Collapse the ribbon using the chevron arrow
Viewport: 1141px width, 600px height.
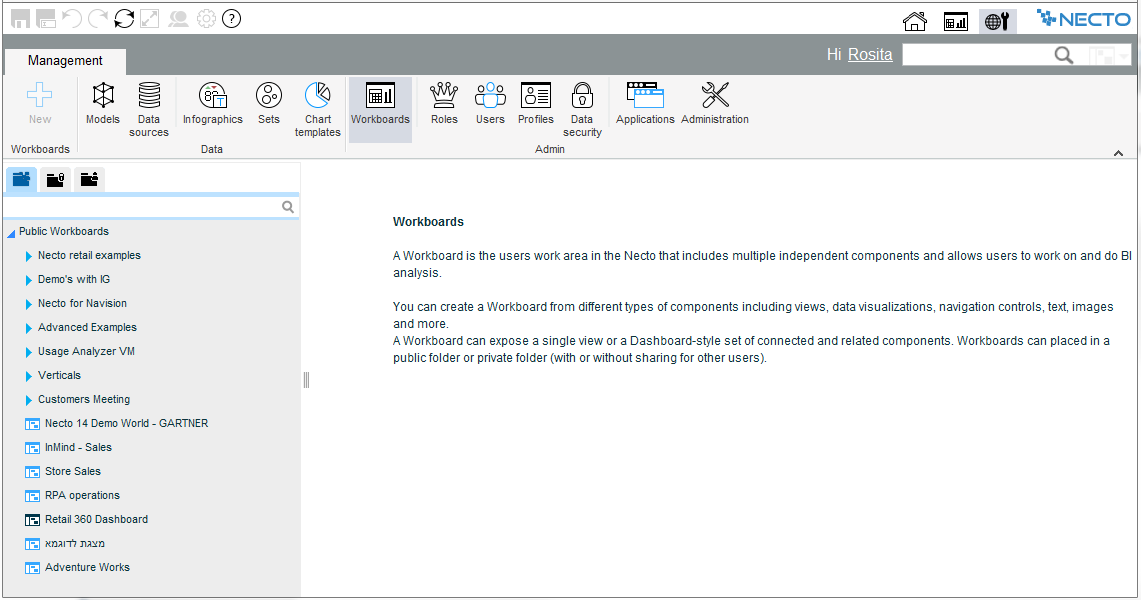coord(1118,152)
